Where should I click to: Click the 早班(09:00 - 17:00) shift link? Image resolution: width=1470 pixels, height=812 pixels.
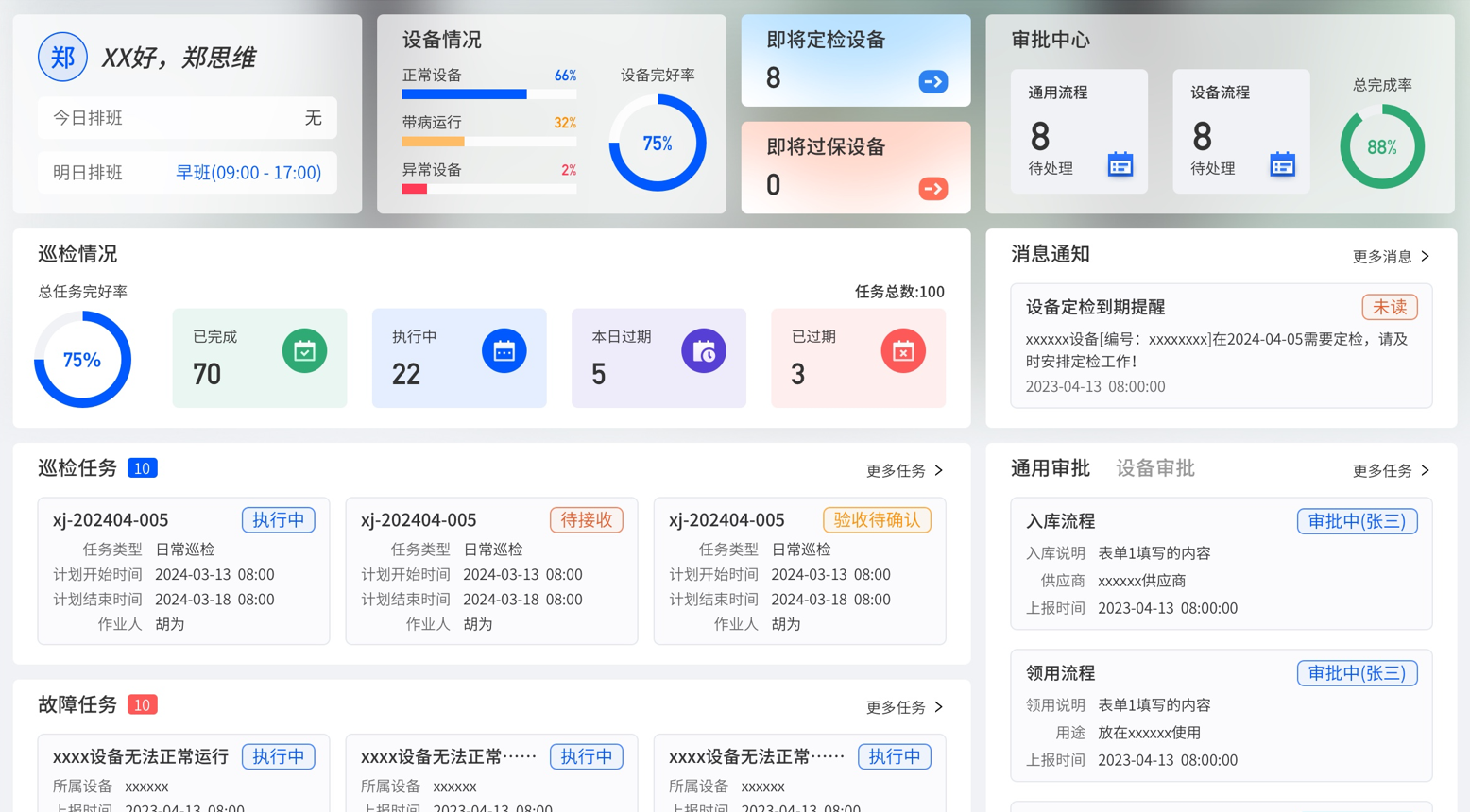(248, 173)
